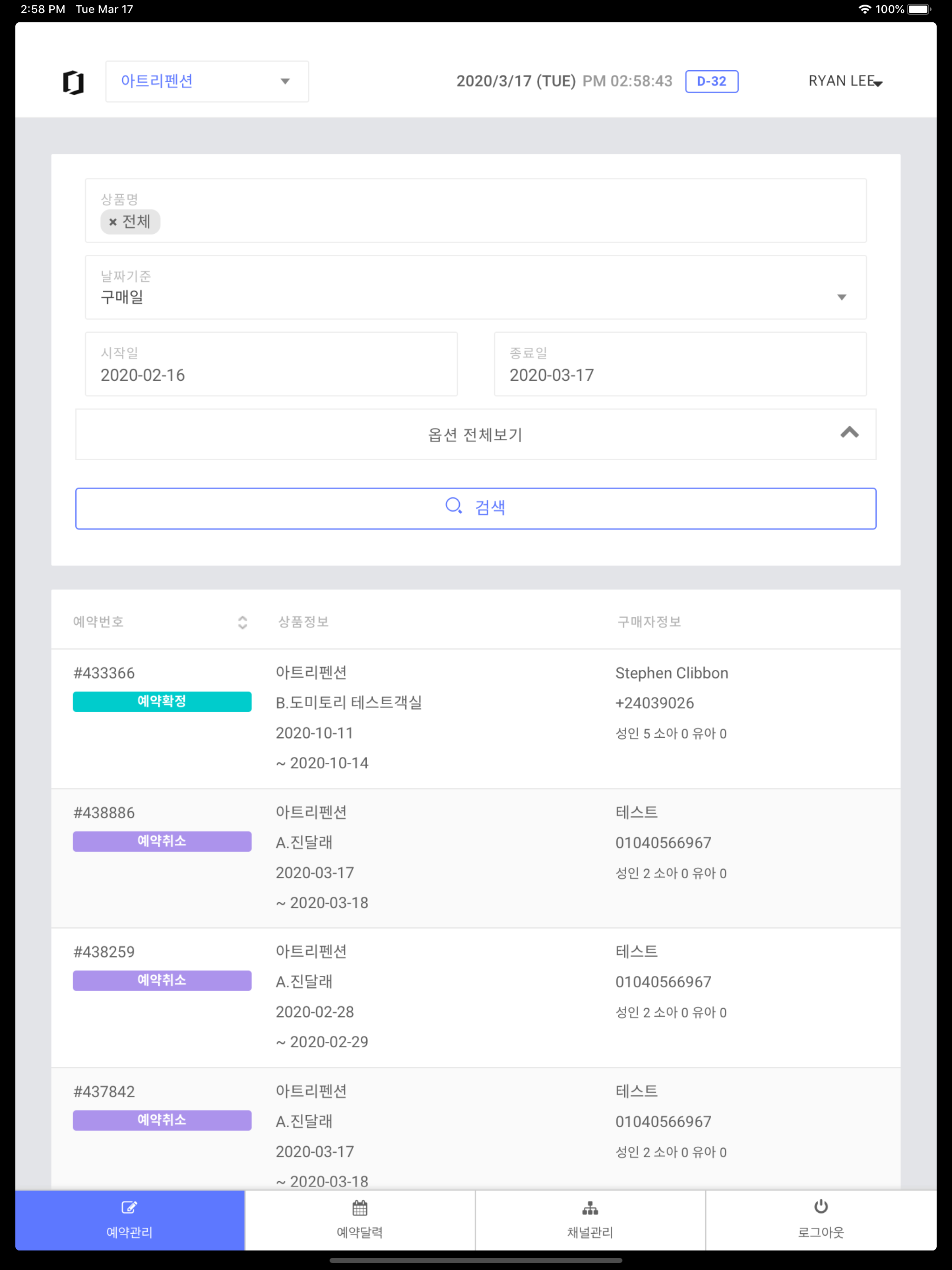The image size is (952, 1270).
Task: Click the 상품명 input field
Action: click(x=476, y=211)
